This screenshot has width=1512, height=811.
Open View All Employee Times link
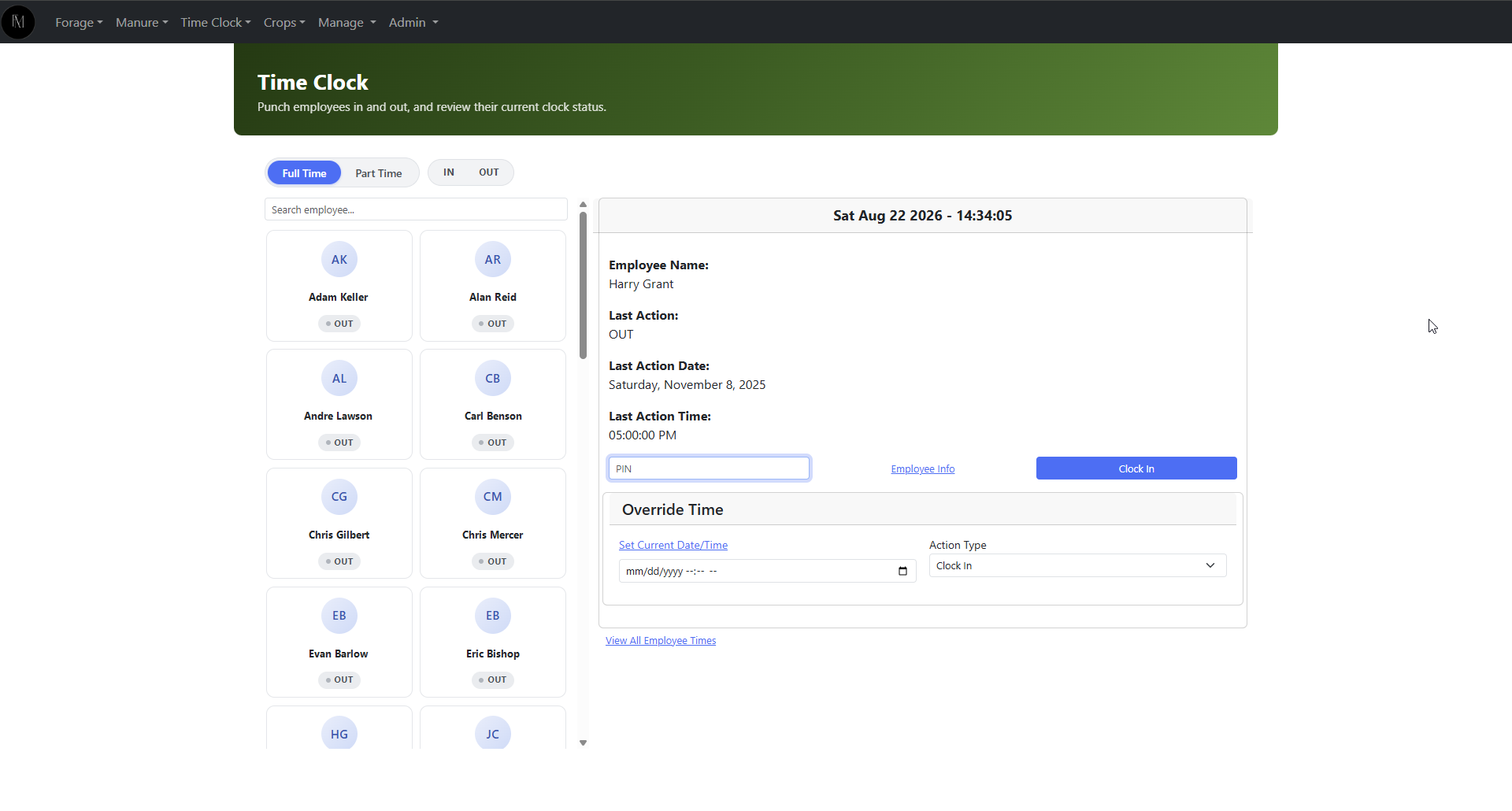tap(661, 641)
